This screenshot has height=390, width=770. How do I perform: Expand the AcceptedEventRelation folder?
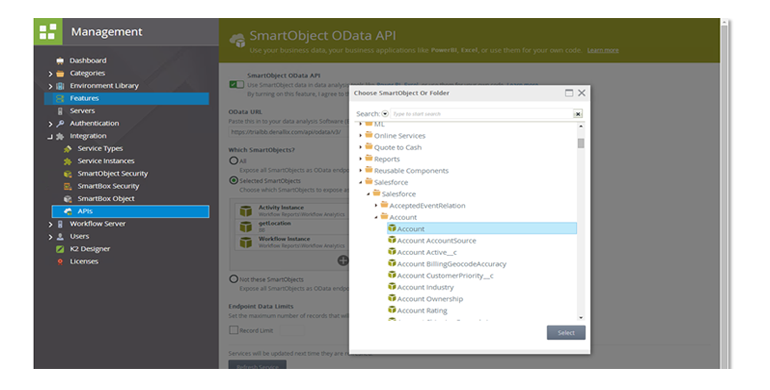(x=376, y=205)
